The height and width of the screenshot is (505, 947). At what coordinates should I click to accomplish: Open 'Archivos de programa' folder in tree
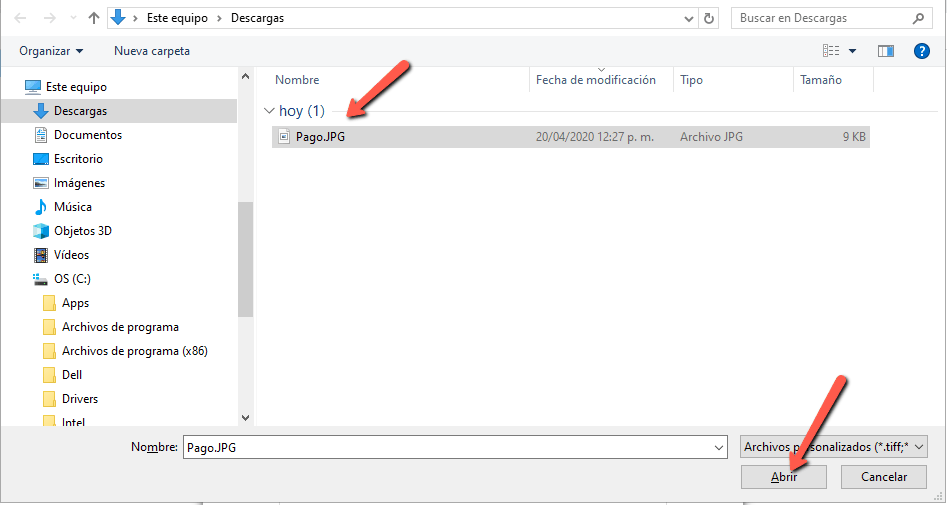(x=120, y=327)
